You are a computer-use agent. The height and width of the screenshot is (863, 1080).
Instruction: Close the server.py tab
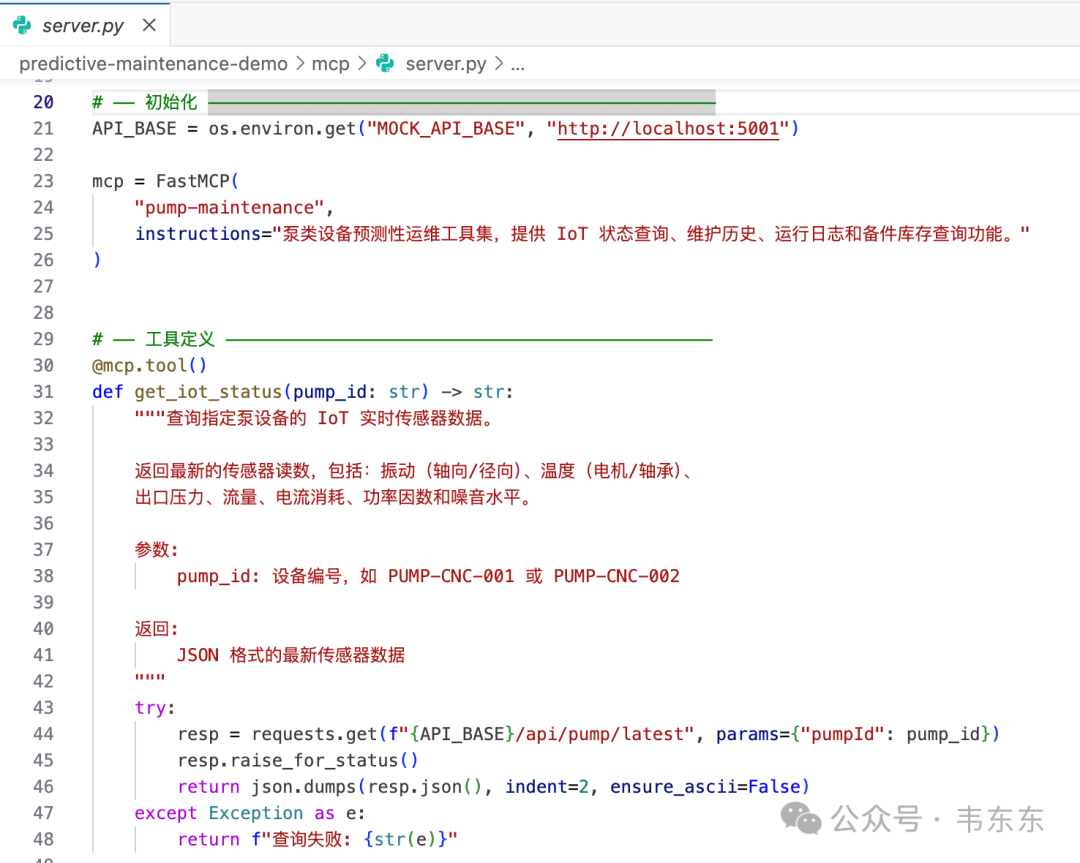click(149, 25)
